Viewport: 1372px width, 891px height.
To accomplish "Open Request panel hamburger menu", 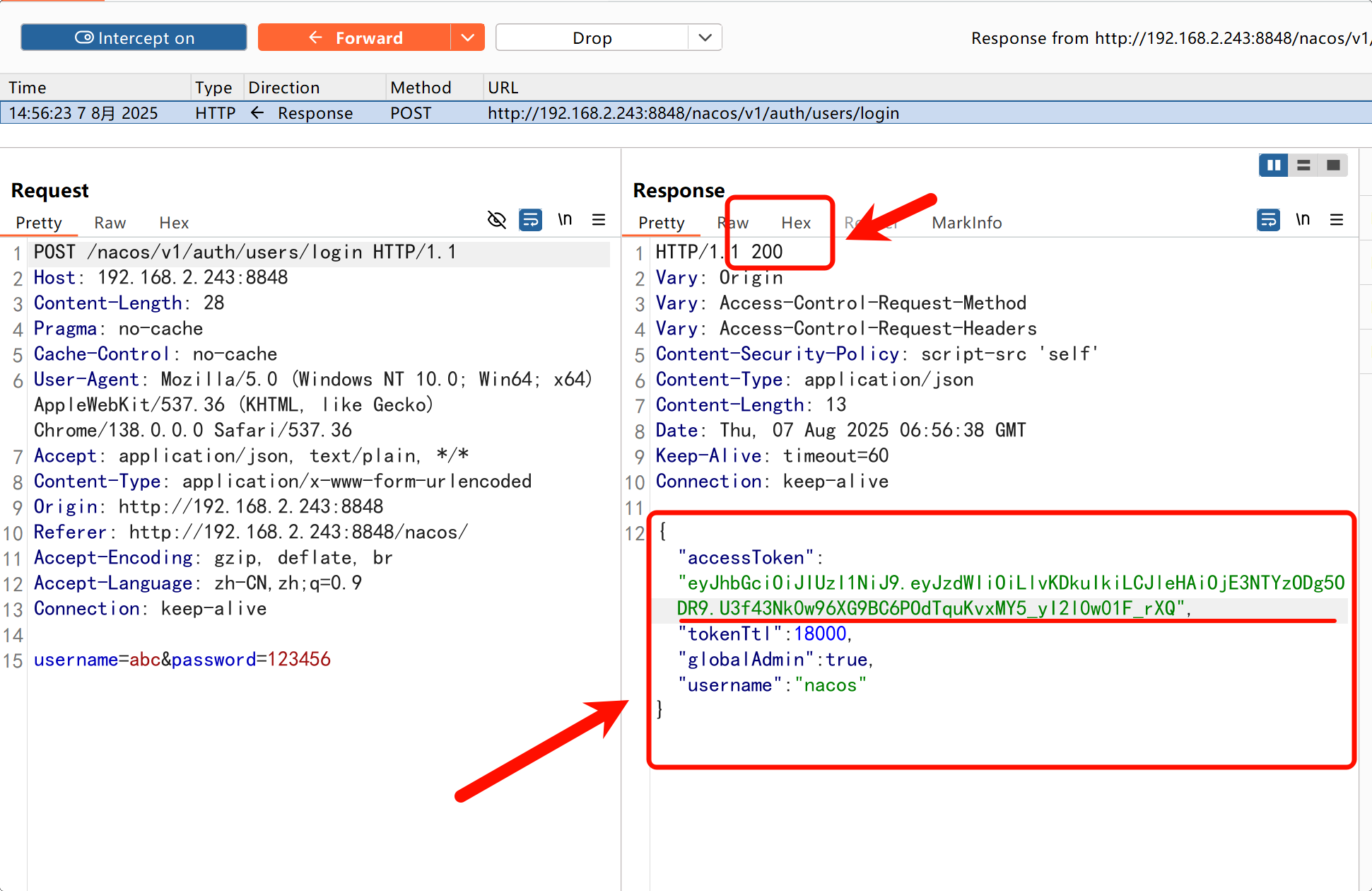I will (599, 220).
